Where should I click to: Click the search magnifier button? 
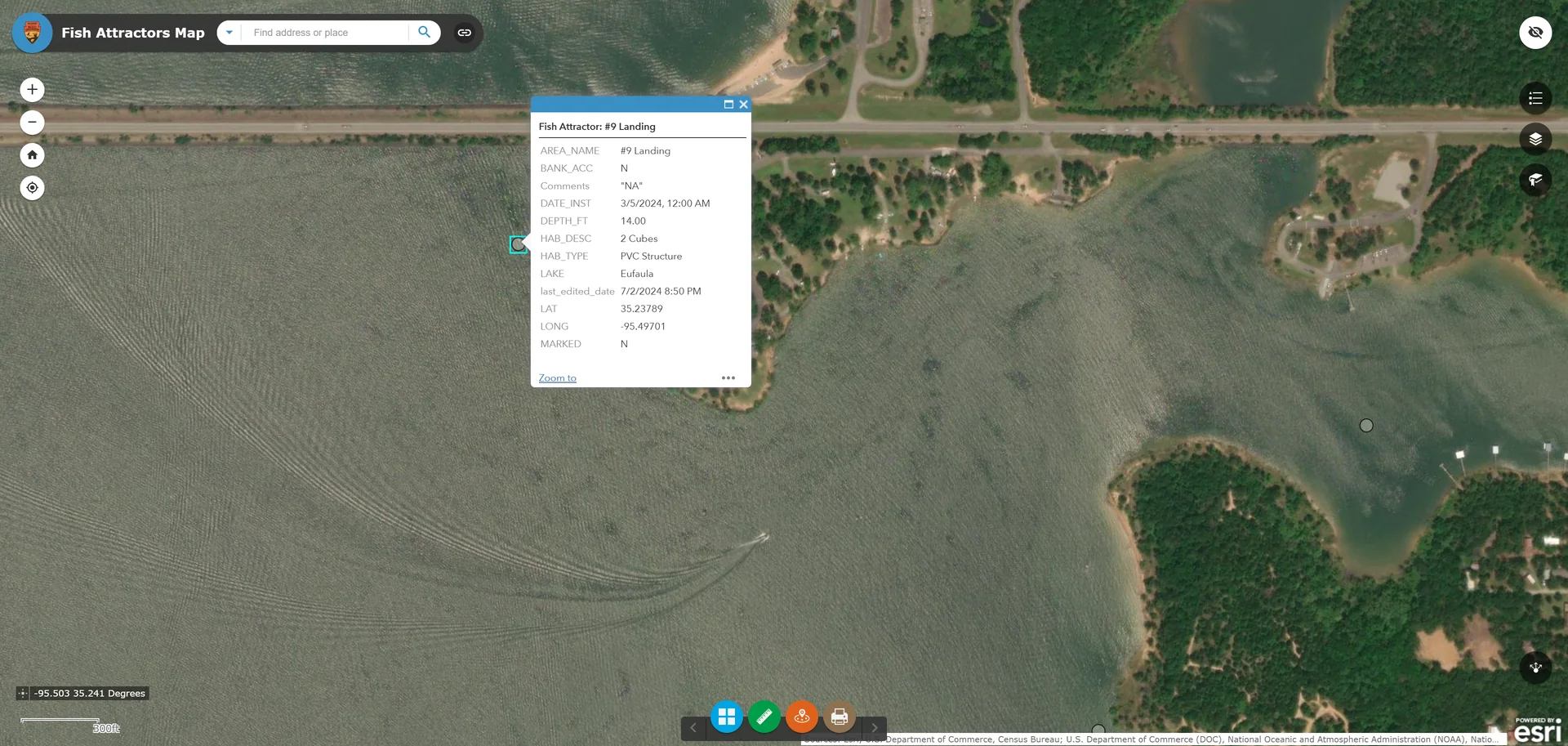pyautogui.click(x=424, y=33)
